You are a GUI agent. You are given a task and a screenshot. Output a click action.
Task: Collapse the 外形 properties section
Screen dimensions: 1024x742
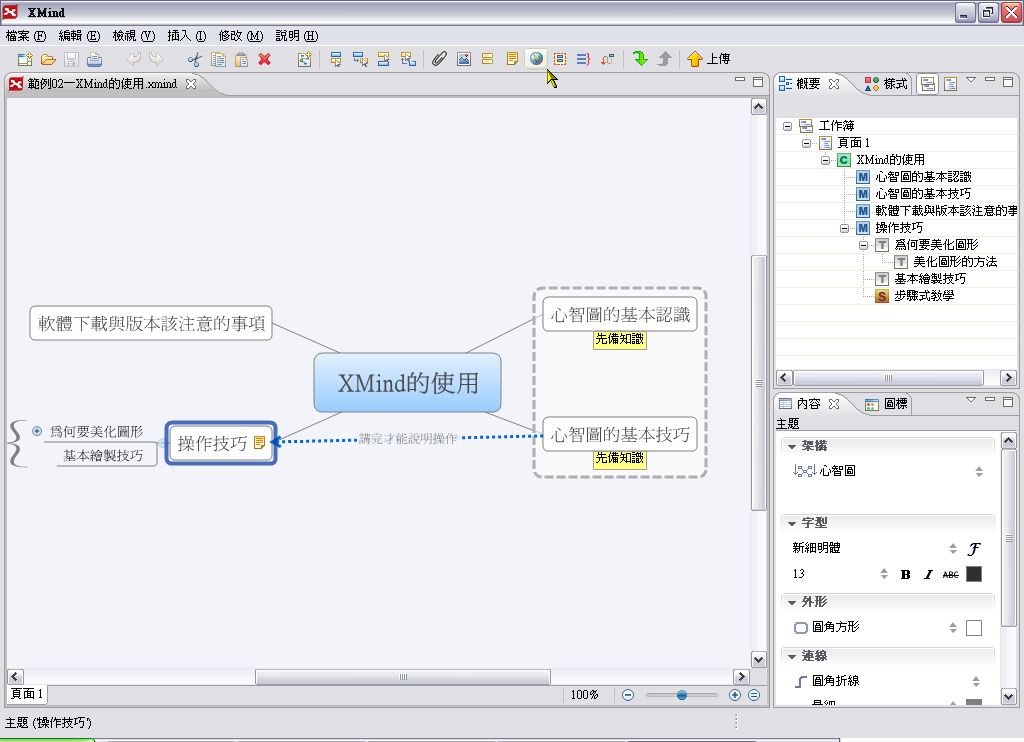(792, 602)
